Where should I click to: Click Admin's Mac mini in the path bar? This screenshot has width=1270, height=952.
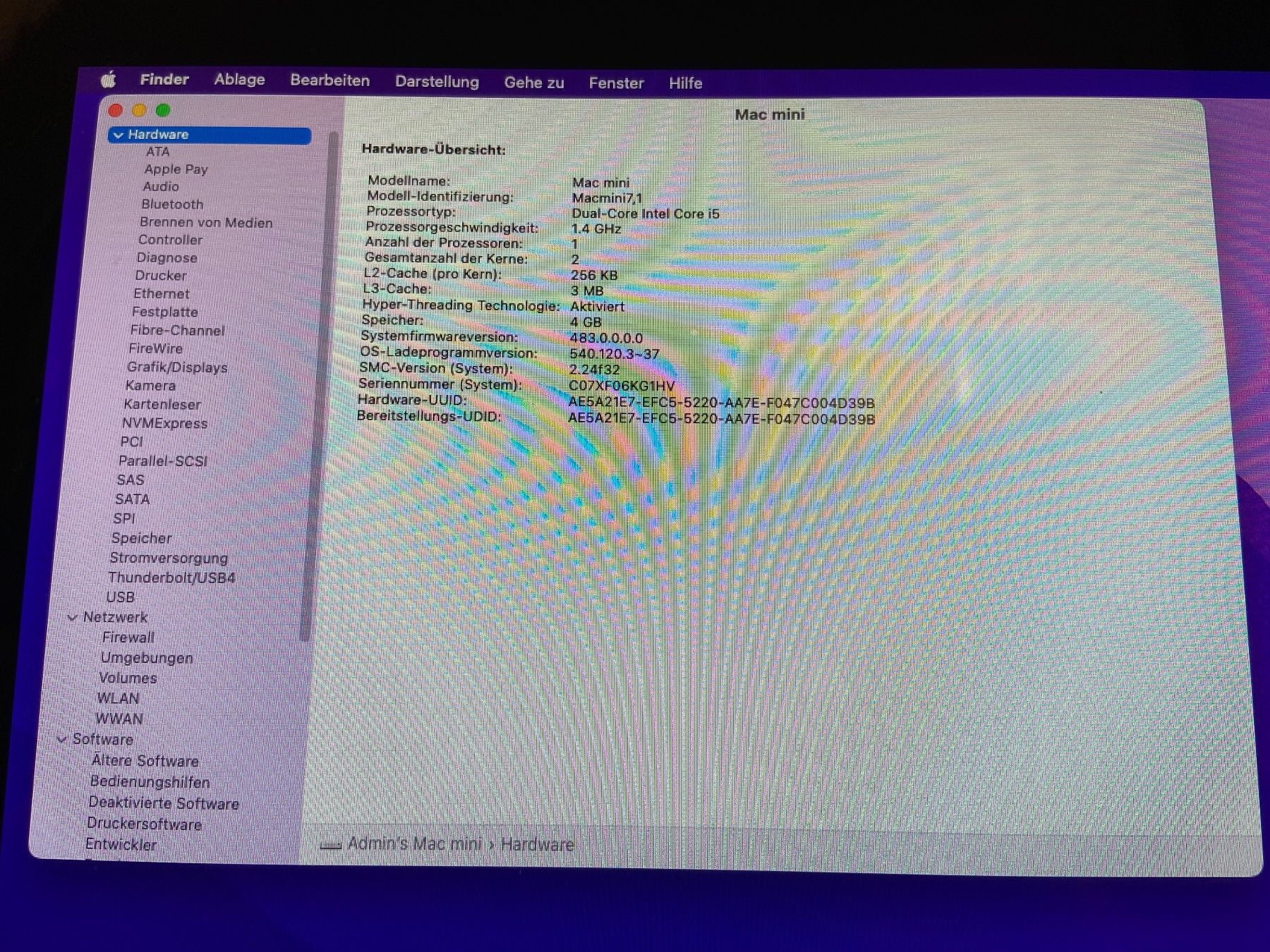414,843
